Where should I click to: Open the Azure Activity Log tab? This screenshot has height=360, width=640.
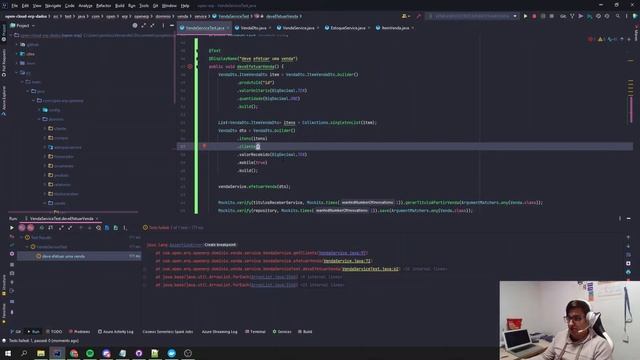(116, 331)
